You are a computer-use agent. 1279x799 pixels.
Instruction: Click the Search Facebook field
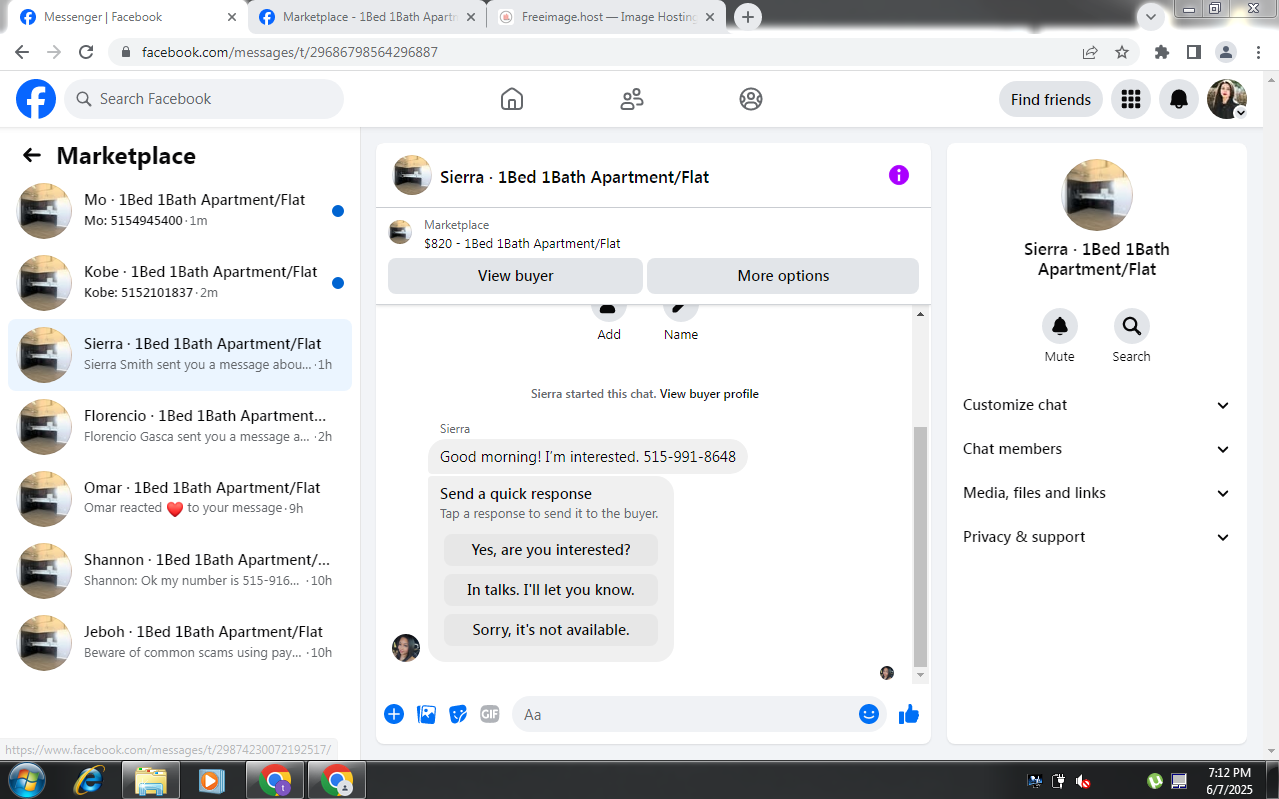(204, 99)
